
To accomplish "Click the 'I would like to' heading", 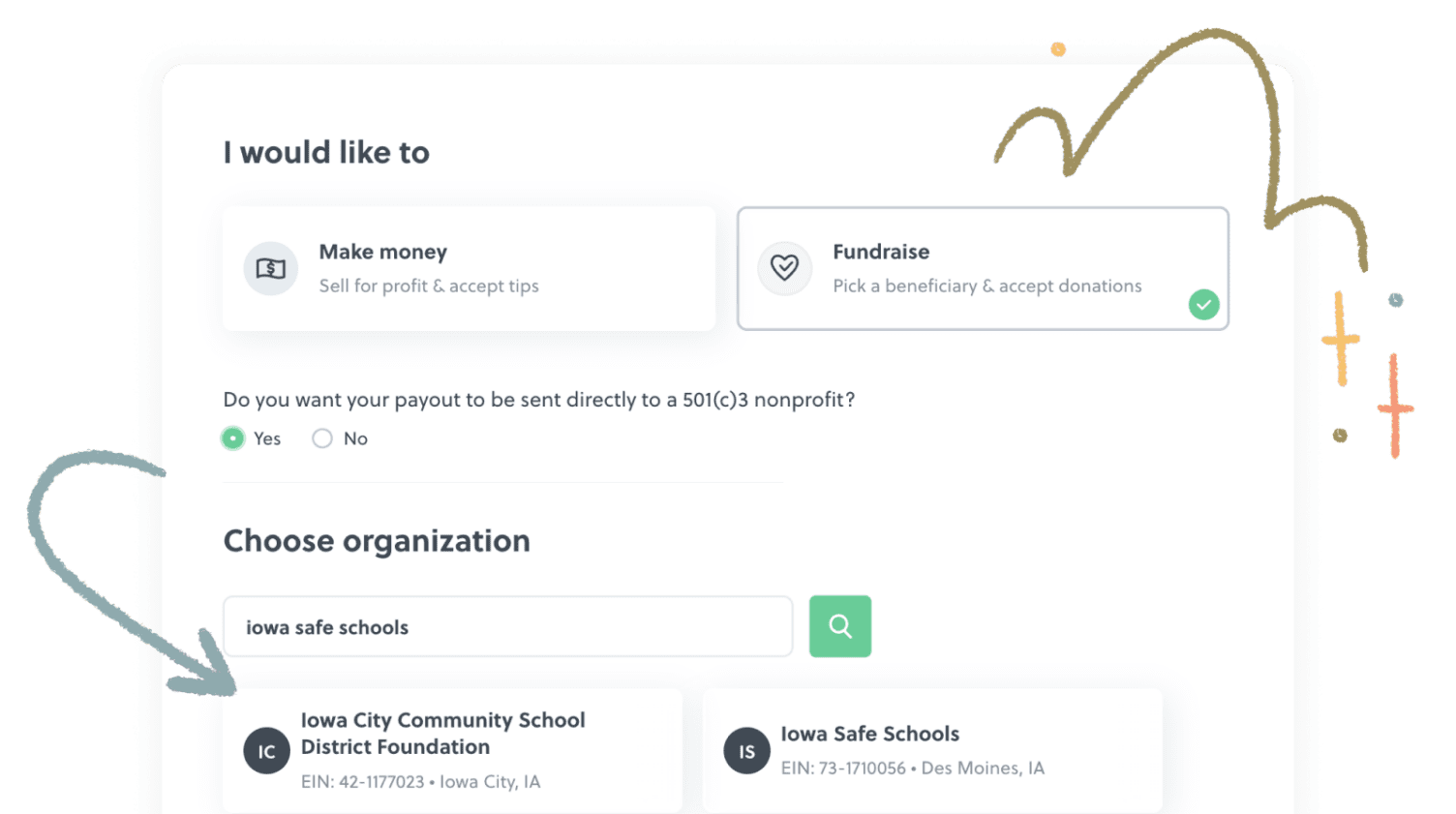I will click(326, 152).
